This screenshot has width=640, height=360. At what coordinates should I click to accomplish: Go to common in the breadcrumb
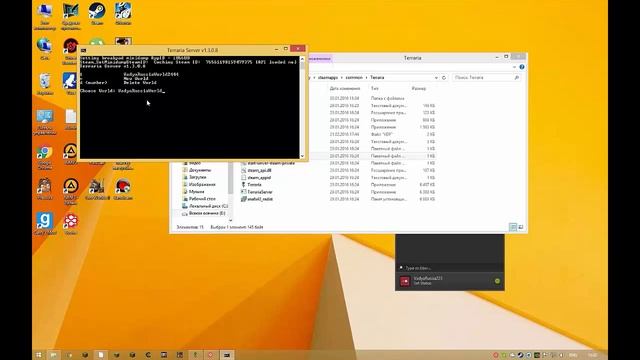354,78
